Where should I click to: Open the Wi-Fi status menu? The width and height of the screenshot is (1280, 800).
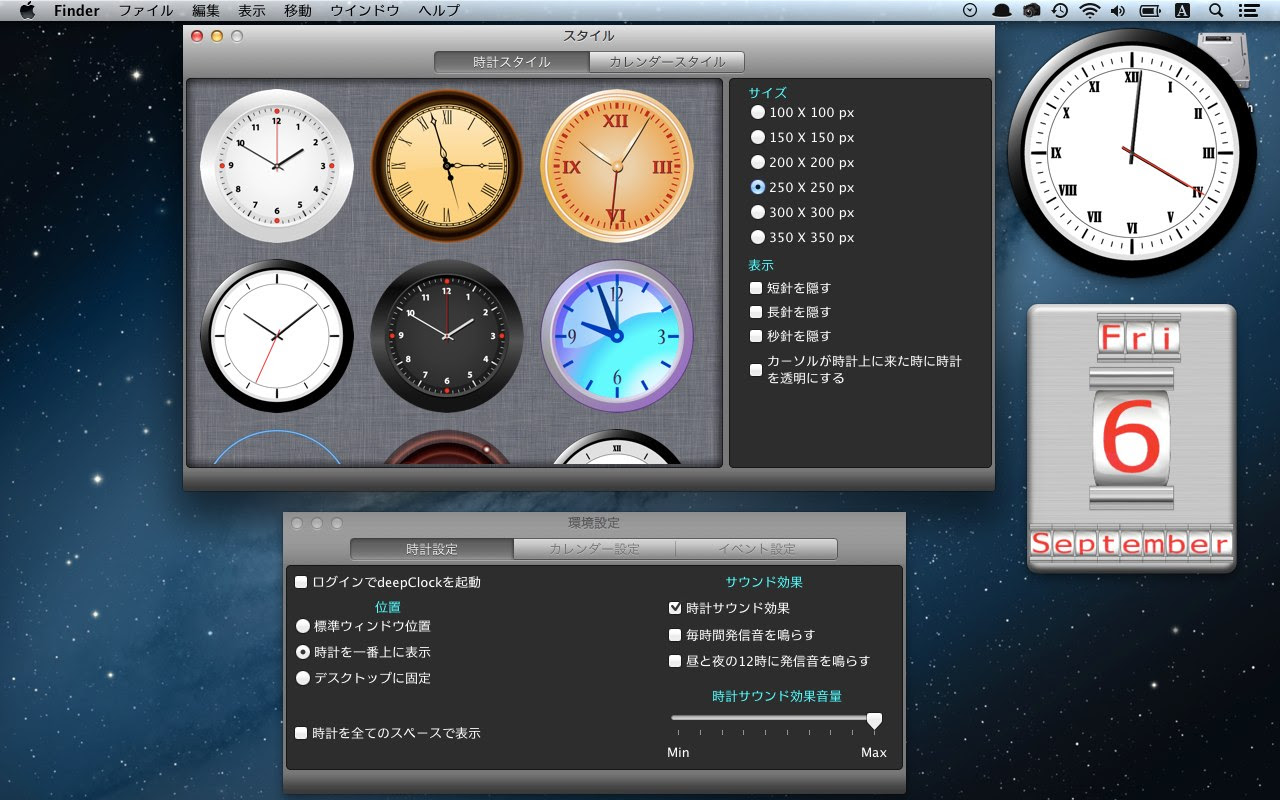tap(1089, 11)
